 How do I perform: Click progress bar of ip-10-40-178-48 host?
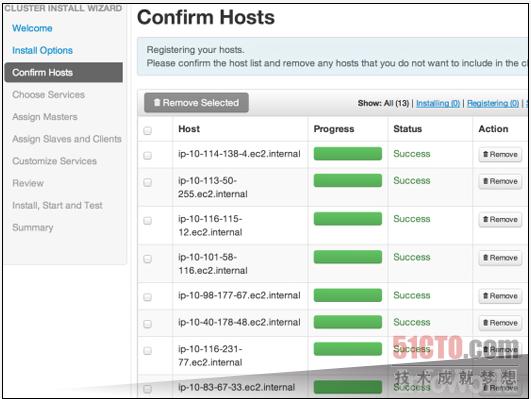[348, 322]
